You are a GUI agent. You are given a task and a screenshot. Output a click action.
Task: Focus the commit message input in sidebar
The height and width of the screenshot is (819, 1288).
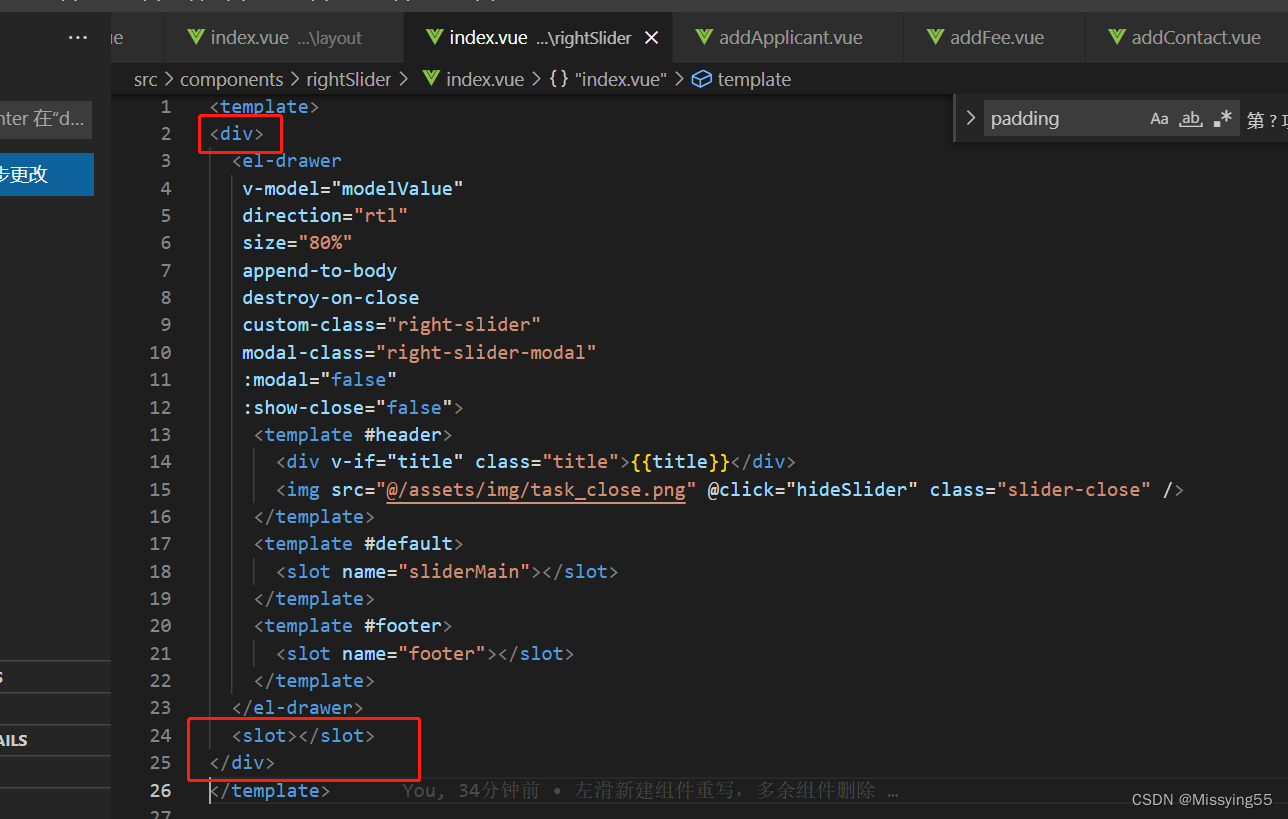[46, 119]
